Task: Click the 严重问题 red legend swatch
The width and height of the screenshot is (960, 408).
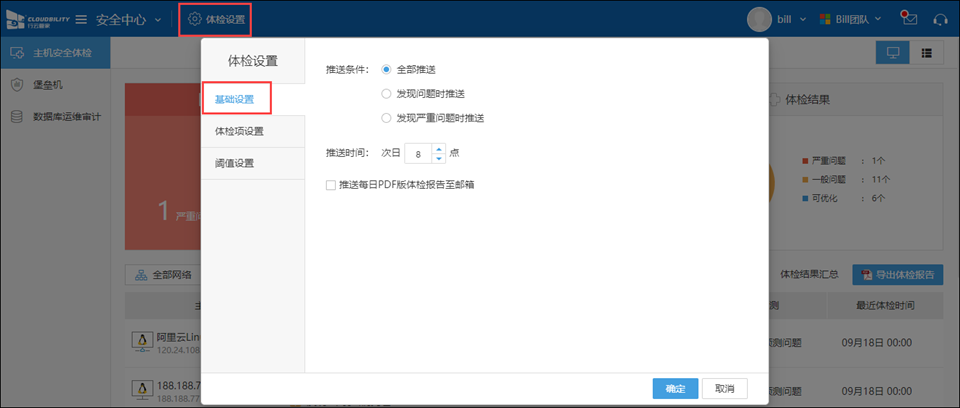Action: tap(805, 161)
